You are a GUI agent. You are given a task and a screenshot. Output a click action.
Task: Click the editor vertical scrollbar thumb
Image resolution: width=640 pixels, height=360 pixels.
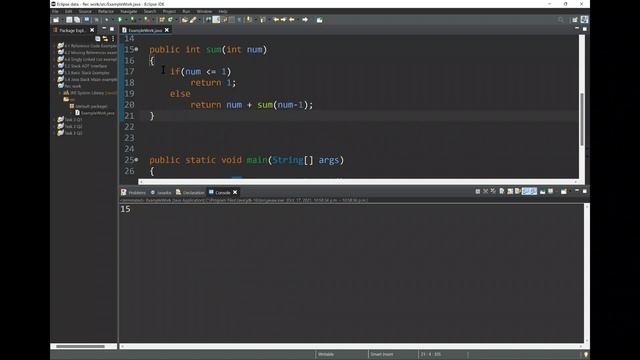[582, 119]
